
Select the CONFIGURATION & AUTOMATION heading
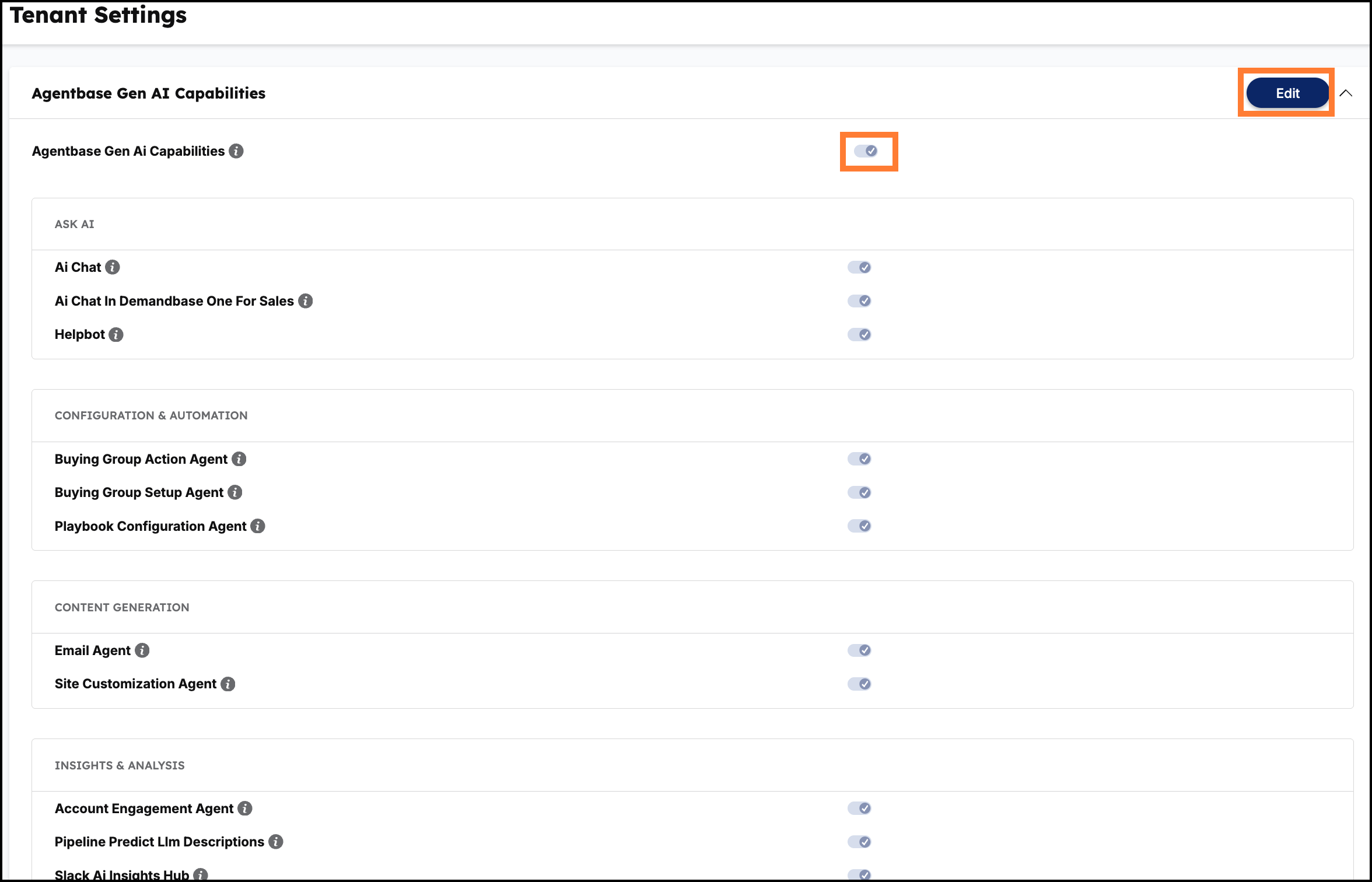[151, 415]
